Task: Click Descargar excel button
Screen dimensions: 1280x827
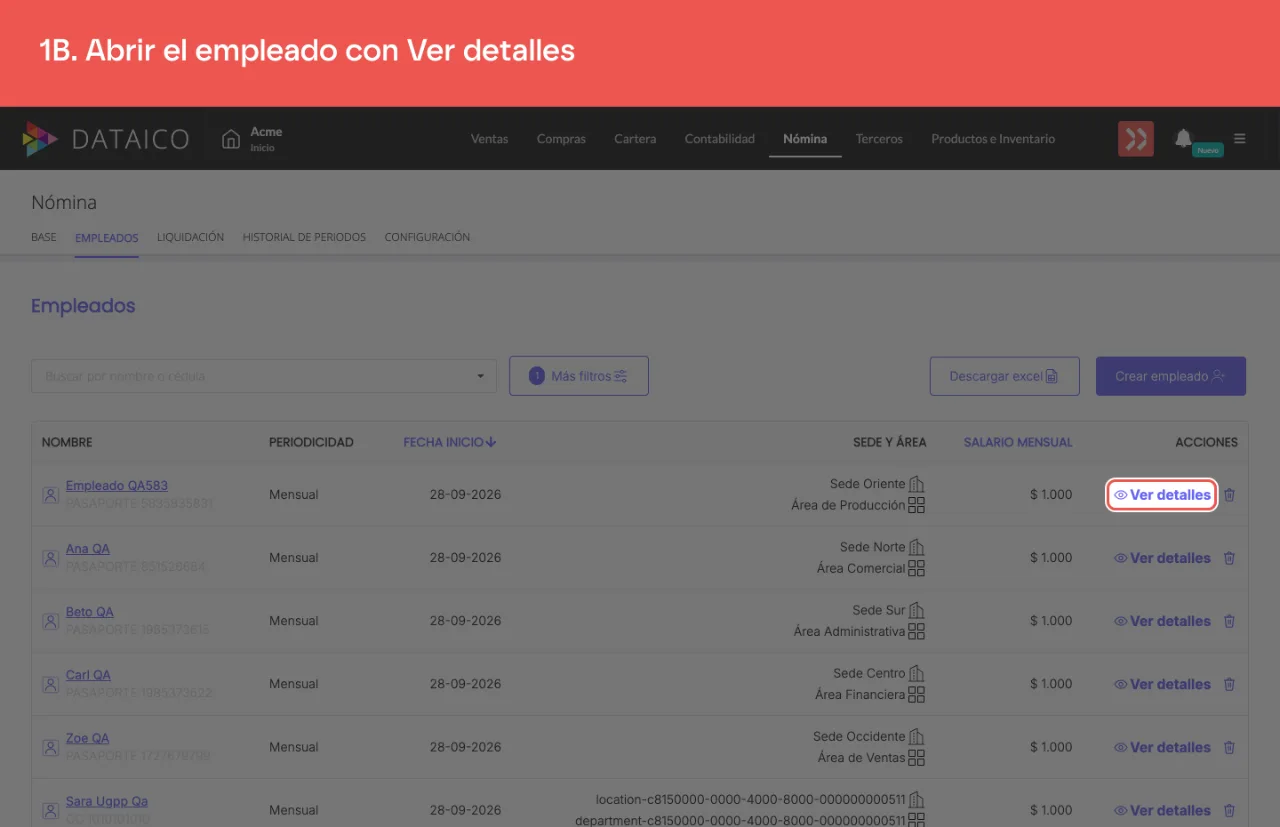Action: coord(1004,376)
